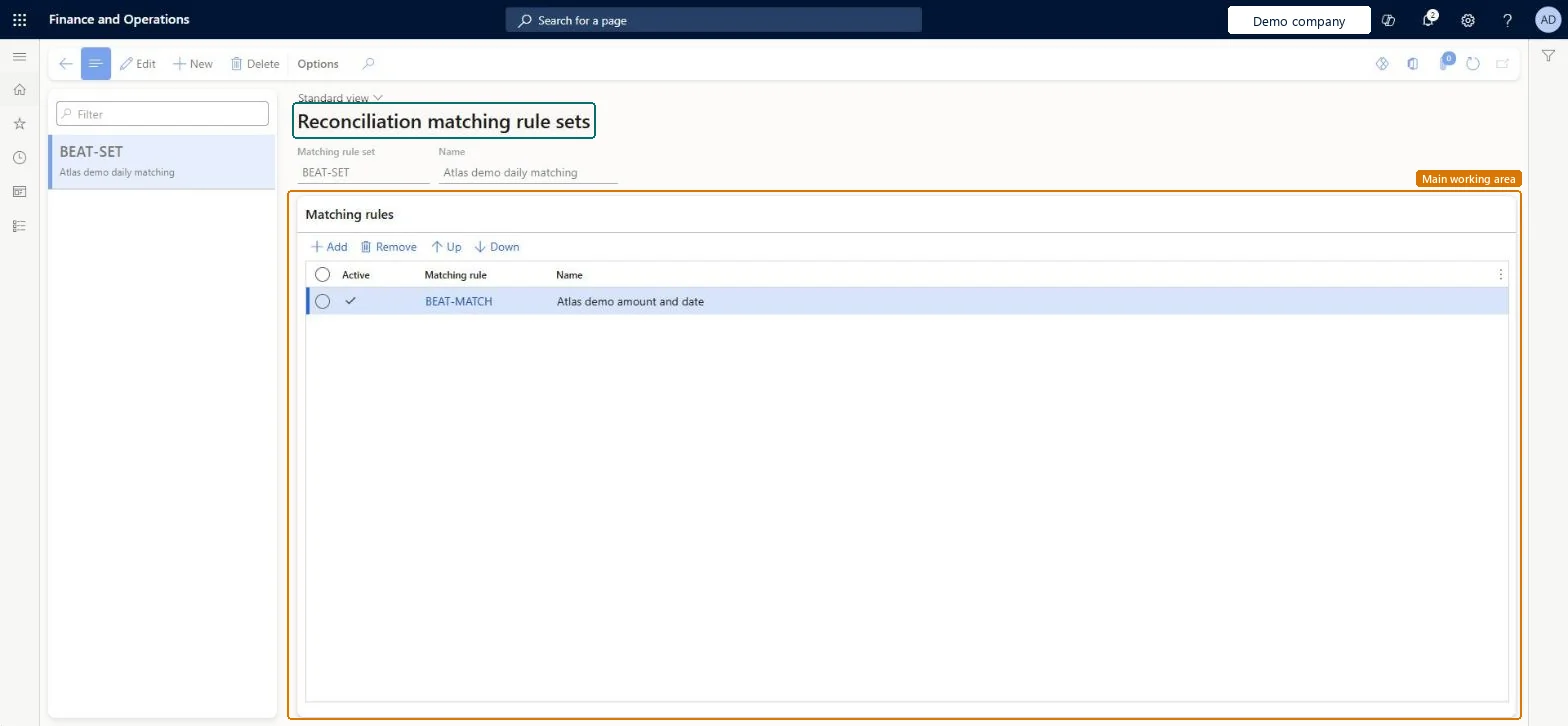The image size is (1568, 726).
Task: Open the Office integration icon
Action: (1412, 64)
